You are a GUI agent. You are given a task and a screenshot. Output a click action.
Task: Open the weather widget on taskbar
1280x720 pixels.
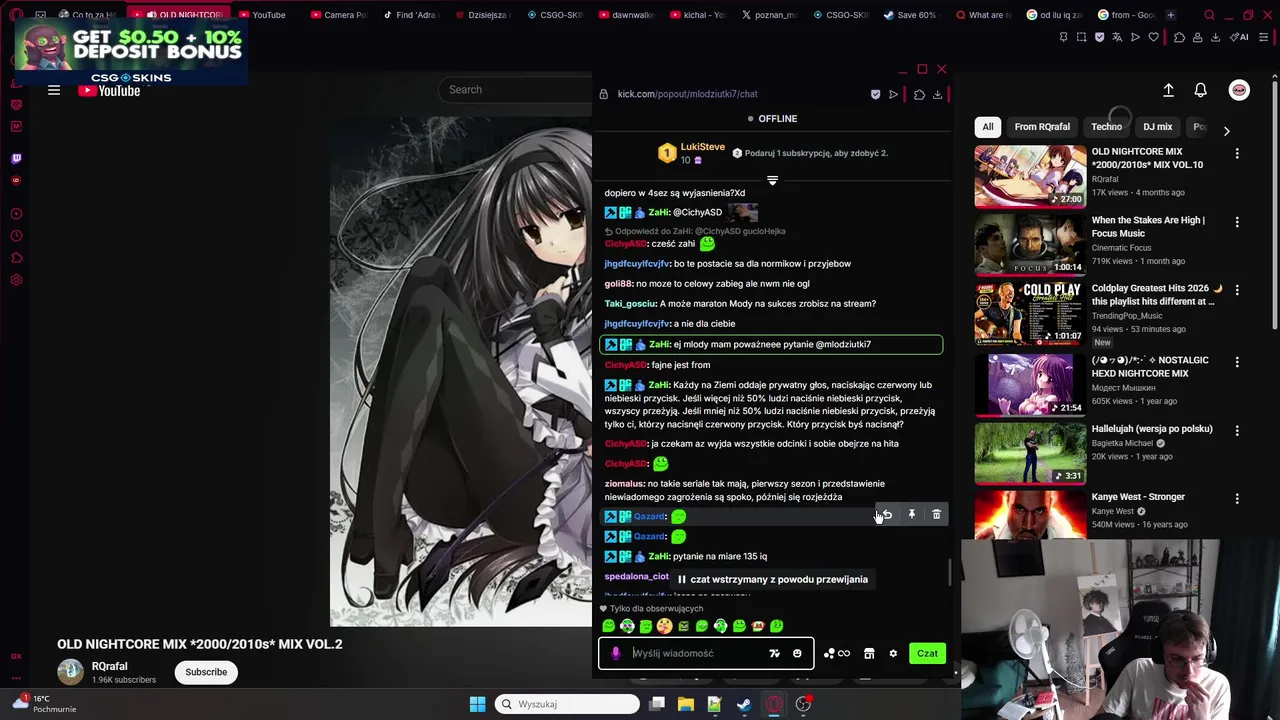point(44,703)
